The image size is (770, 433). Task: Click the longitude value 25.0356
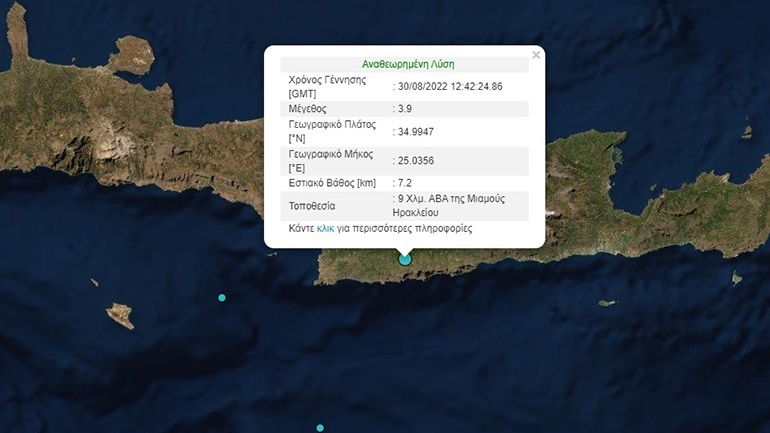click(415, 161)
